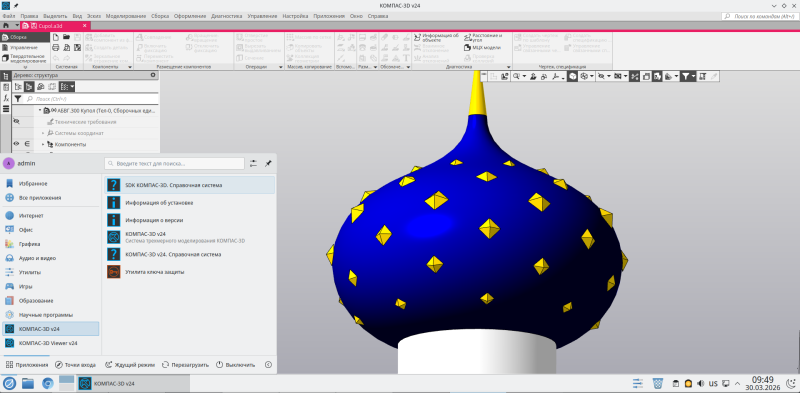Click the tree search field Поиск
The height and width of the screenshot is (393, 800).
click(92, 99)
